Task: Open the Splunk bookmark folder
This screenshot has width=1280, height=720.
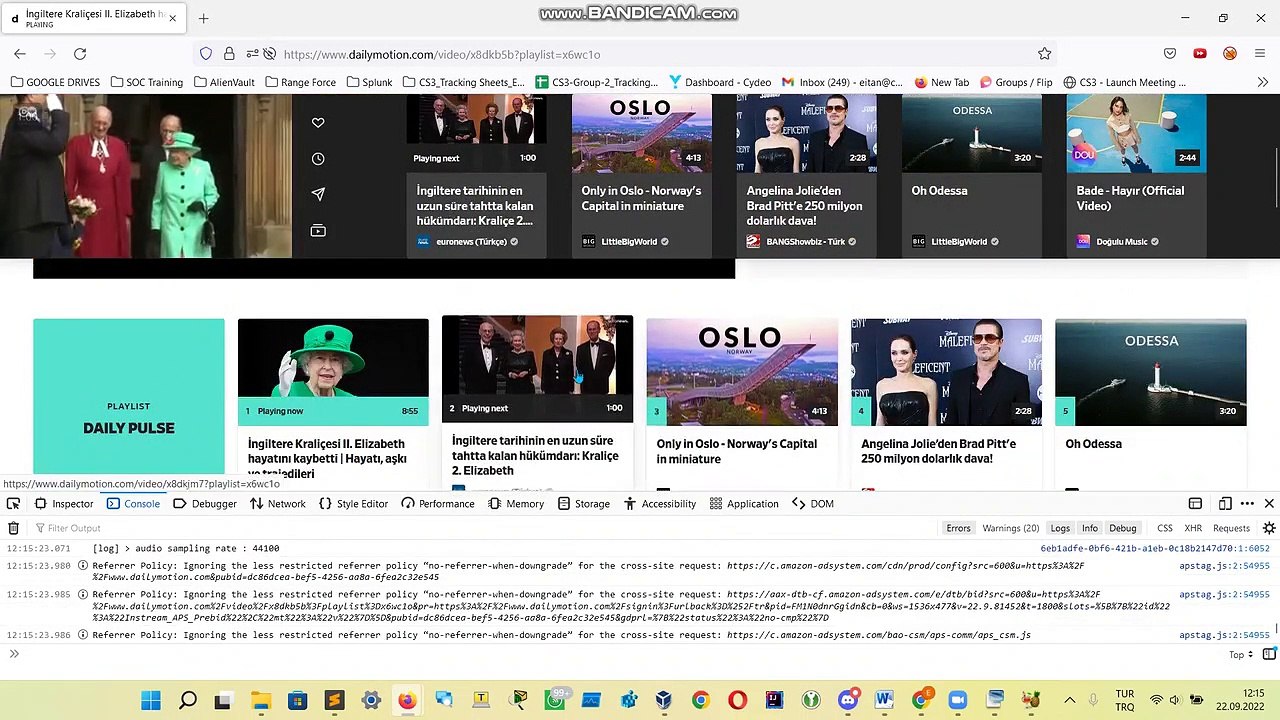Action: (369, 82)
